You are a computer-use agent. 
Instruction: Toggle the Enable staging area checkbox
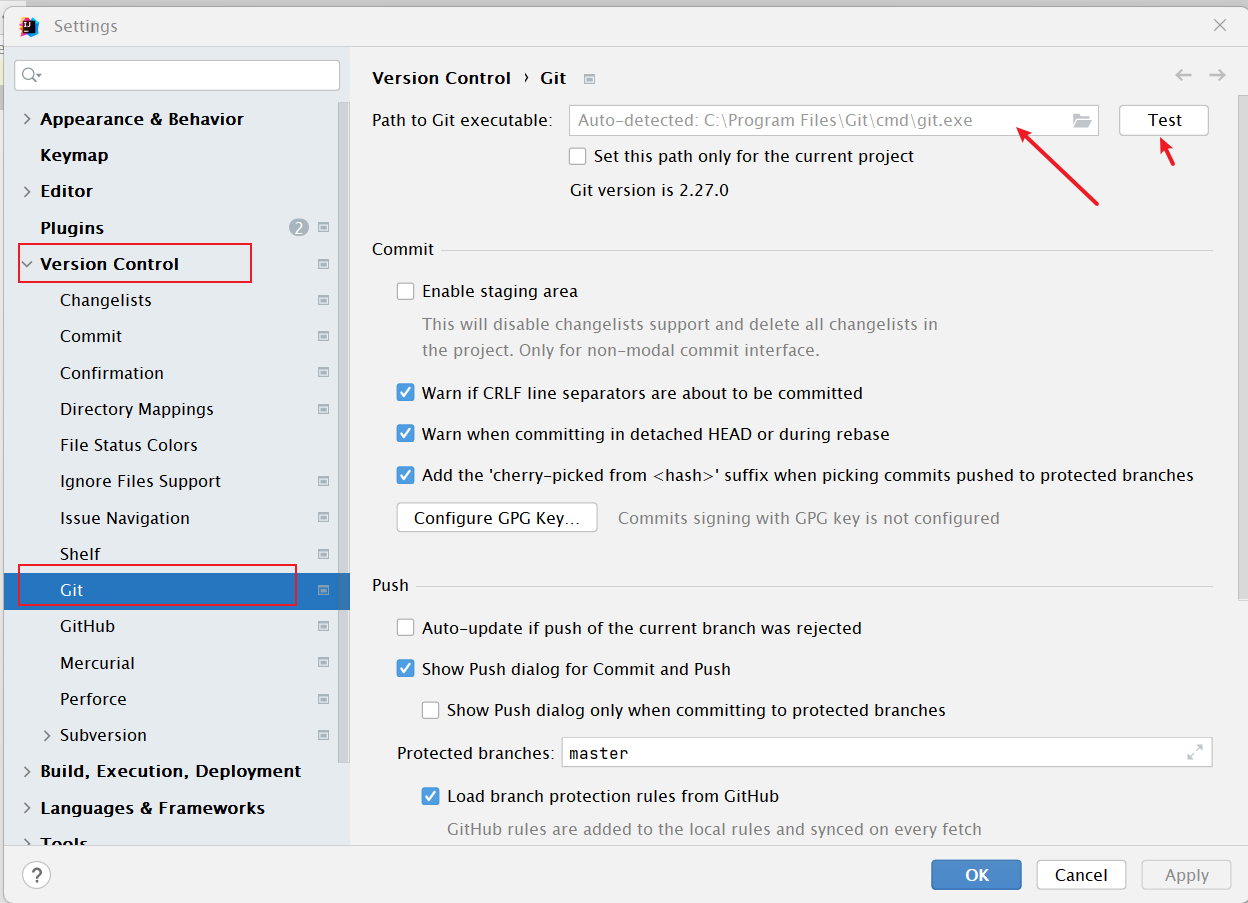click(x=405, y=291)
